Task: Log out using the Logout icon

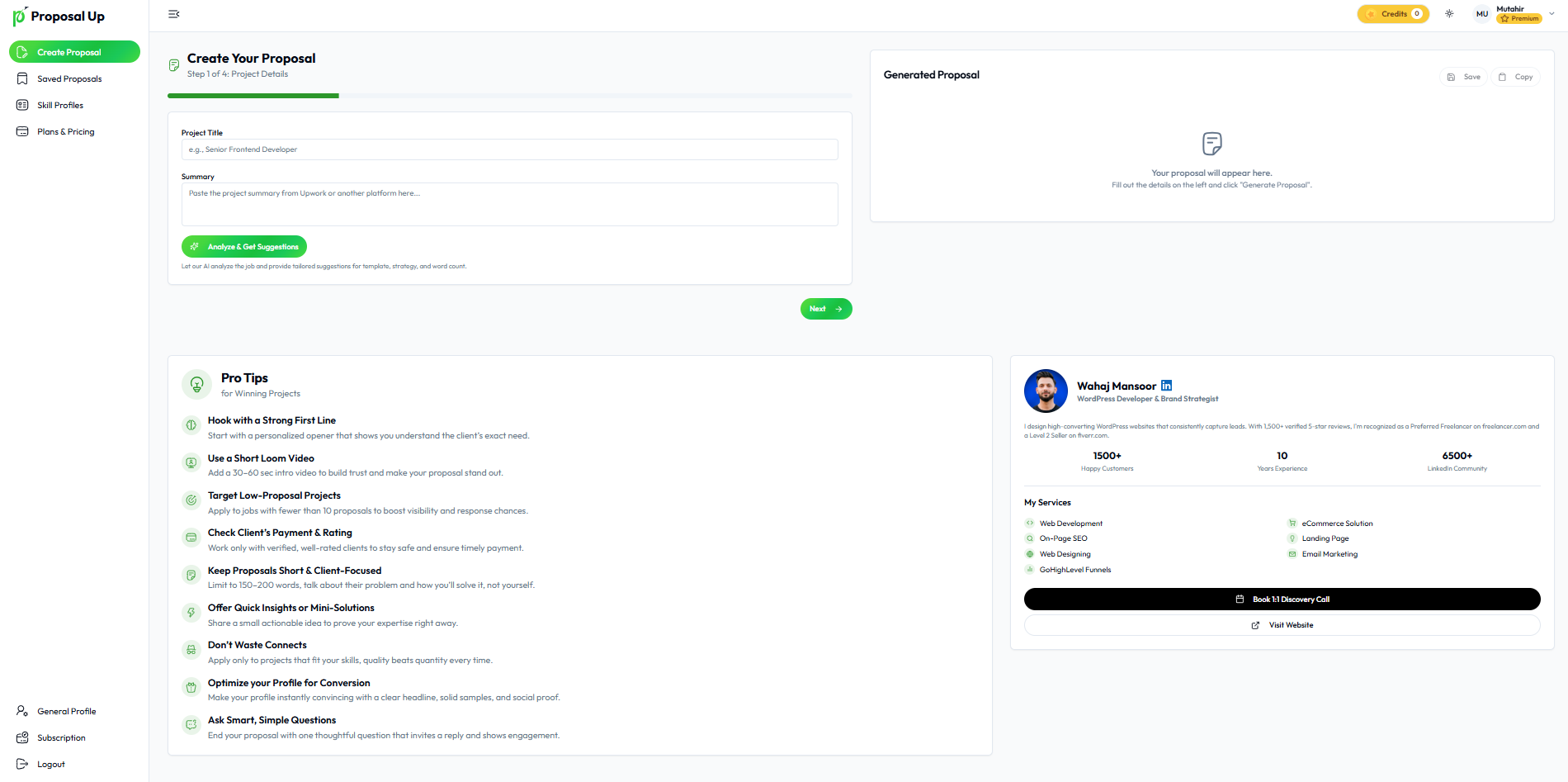Action: coord(22,765)
